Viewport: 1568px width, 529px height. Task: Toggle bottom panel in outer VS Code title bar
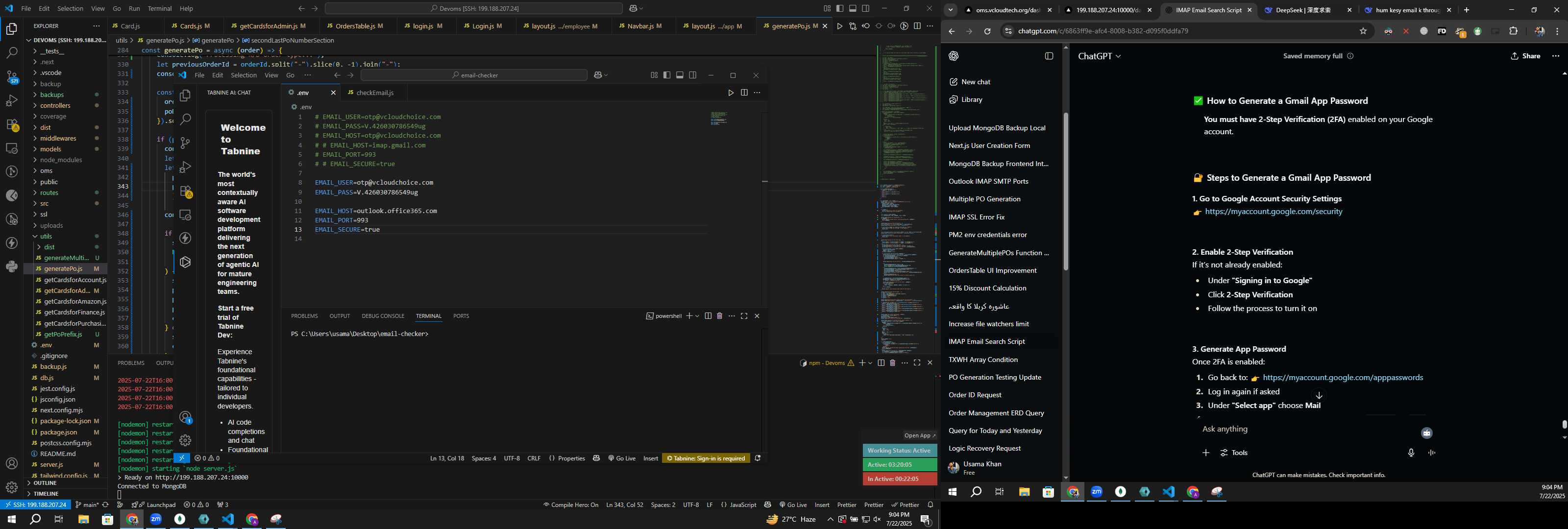[853, 8]
